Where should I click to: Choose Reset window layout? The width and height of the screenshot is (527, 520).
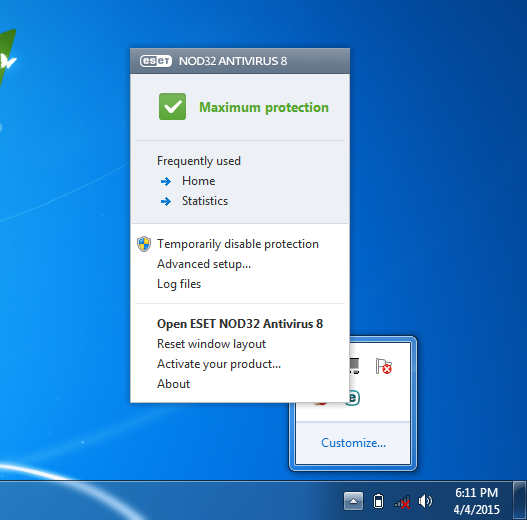click(211, 344)
